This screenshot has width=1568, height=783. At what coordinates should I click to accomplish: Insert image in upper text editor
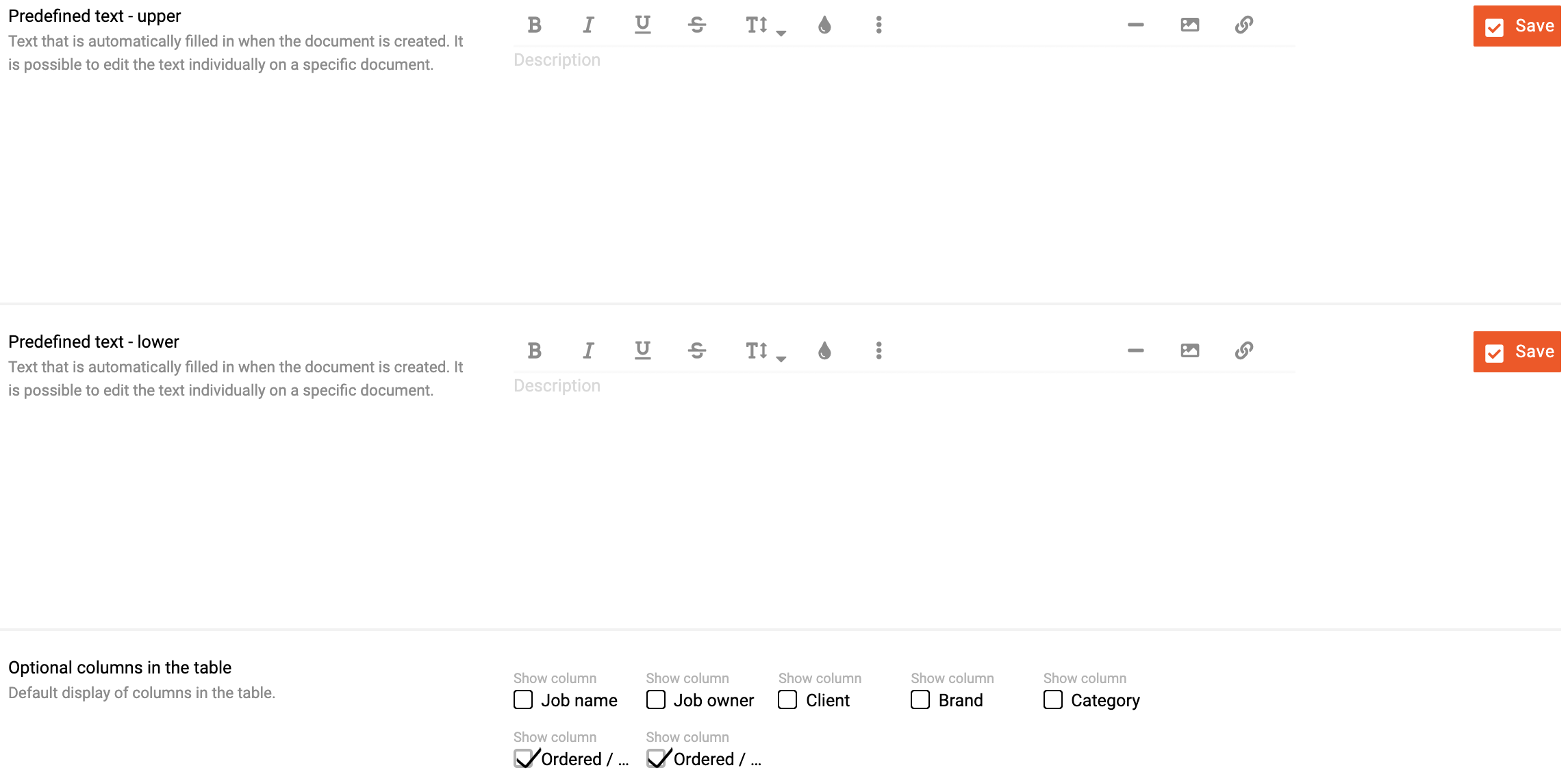1190,25
